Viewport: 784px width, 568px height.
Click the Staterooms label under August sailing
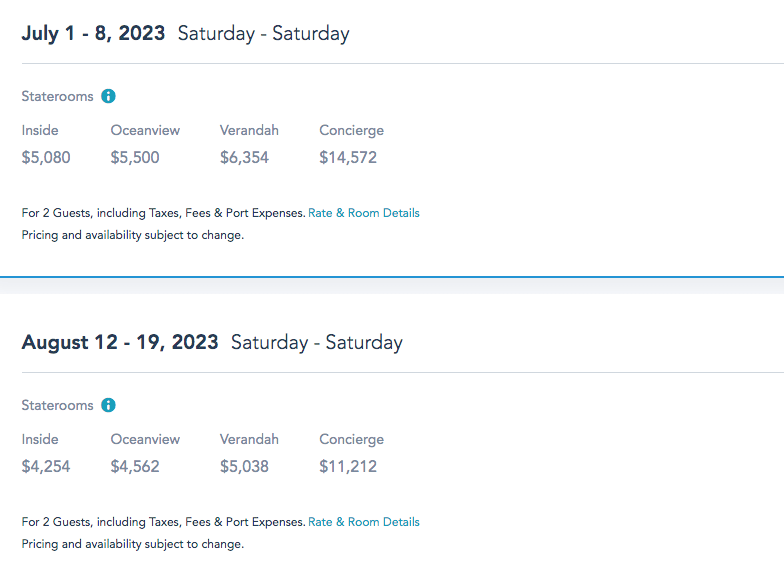57,406
